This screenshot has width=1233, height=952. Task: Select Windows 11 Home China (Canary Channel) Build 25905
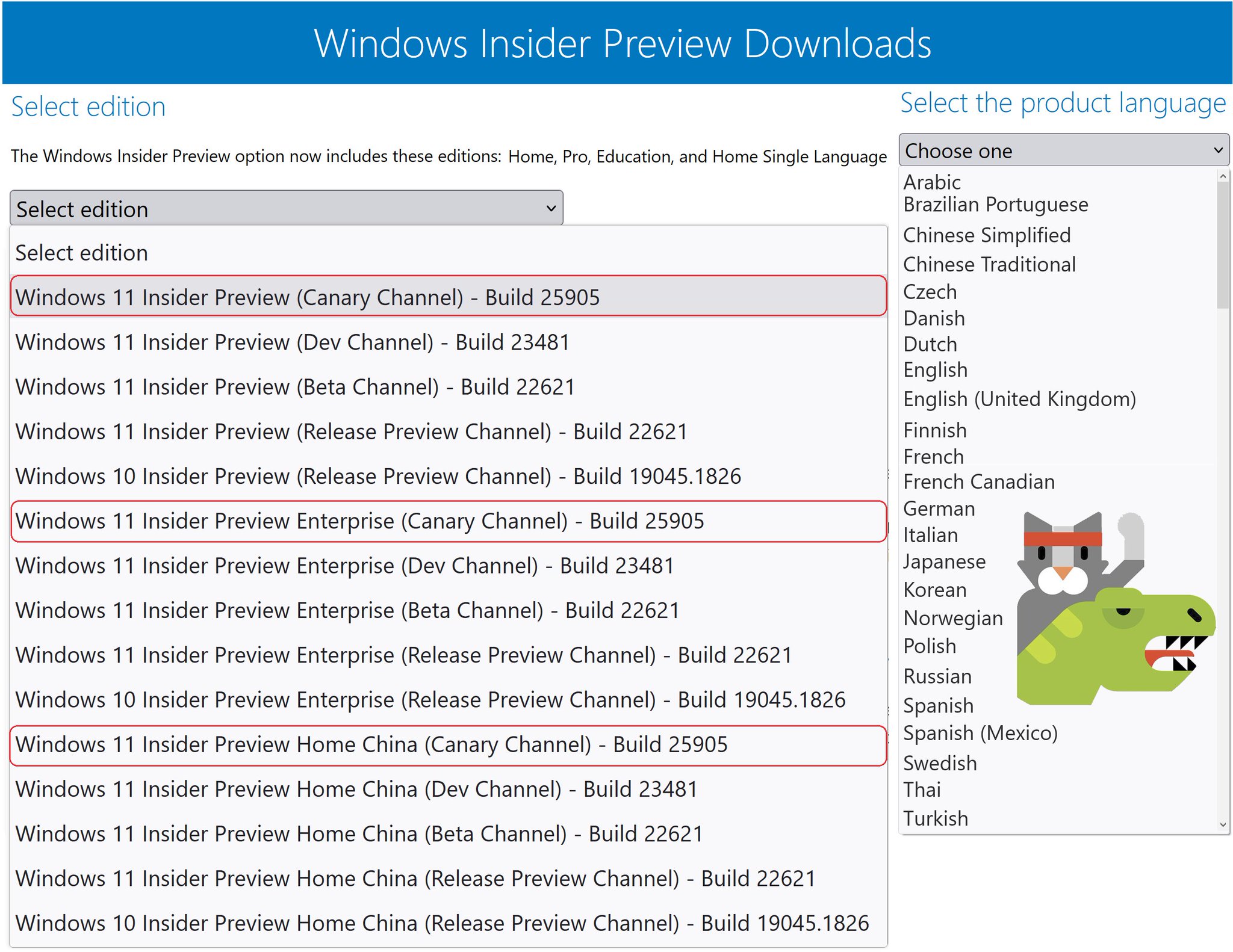point(449,745)
